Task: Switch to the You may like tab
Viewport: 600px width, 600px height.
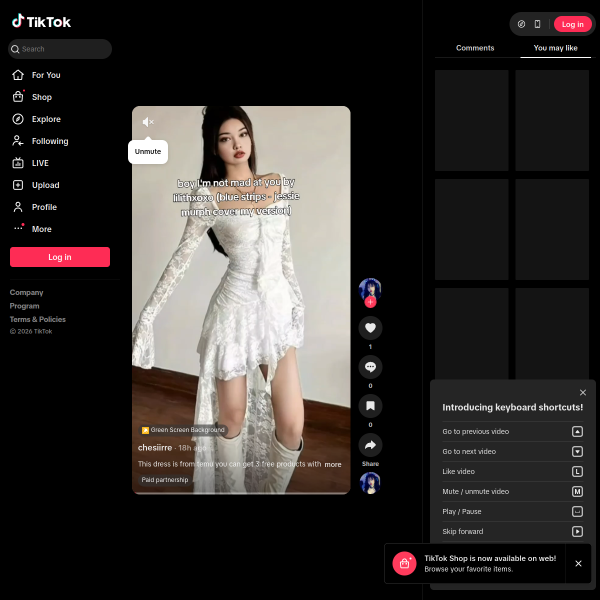Action: coord(555,48)
